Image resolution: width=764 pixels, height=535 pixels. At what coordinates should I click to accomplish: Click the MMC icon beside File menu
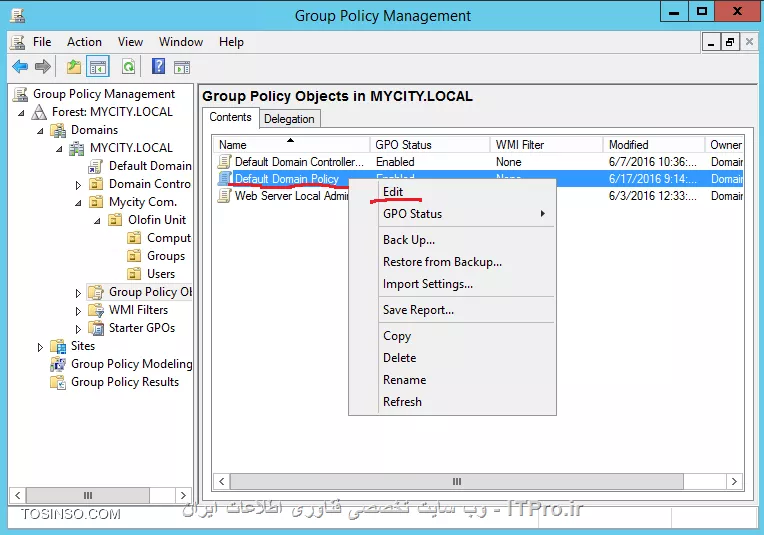tap(18, 42)
